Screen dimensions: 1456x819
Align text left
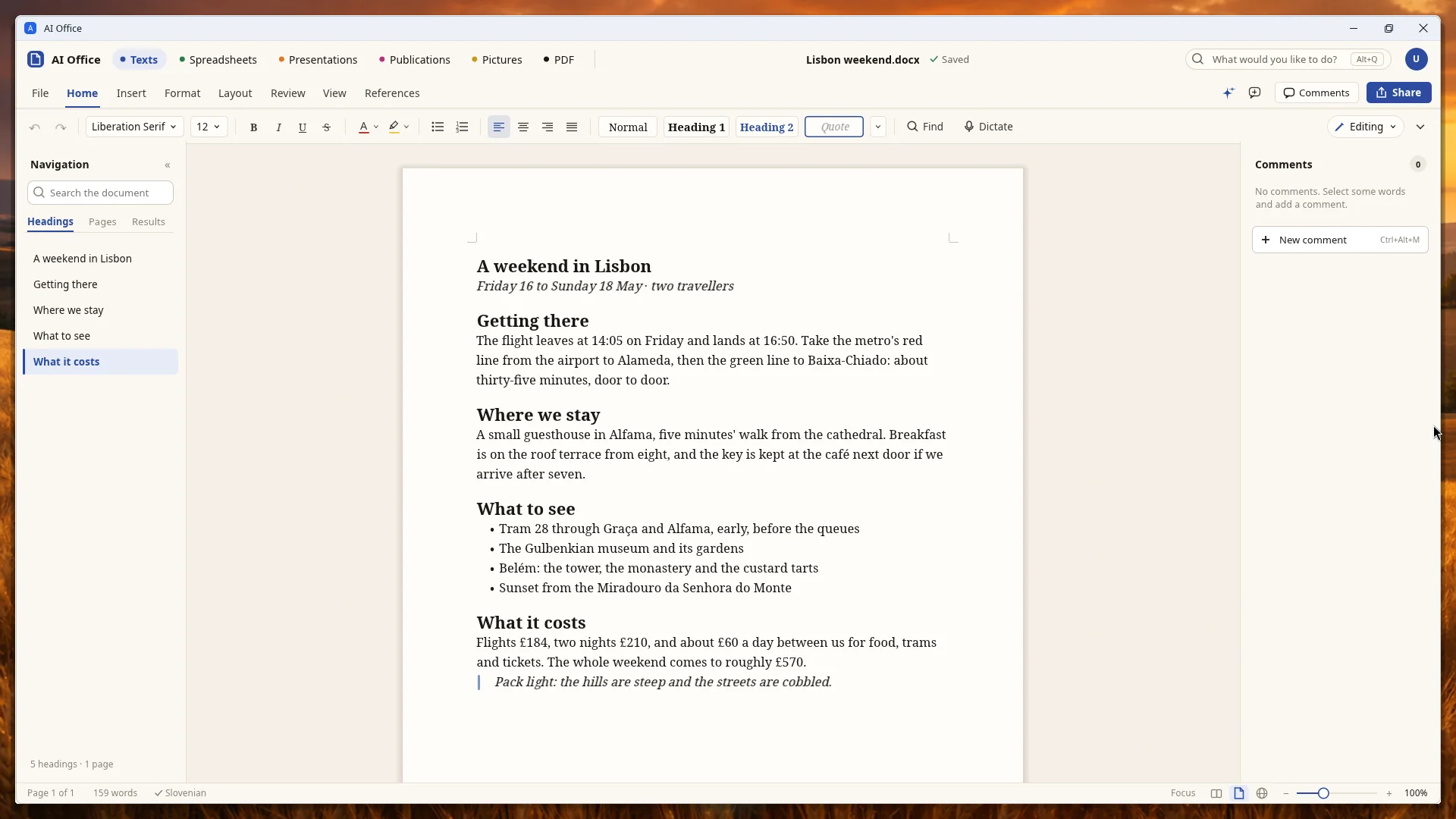pyautogui.click(x=499, y=127)
